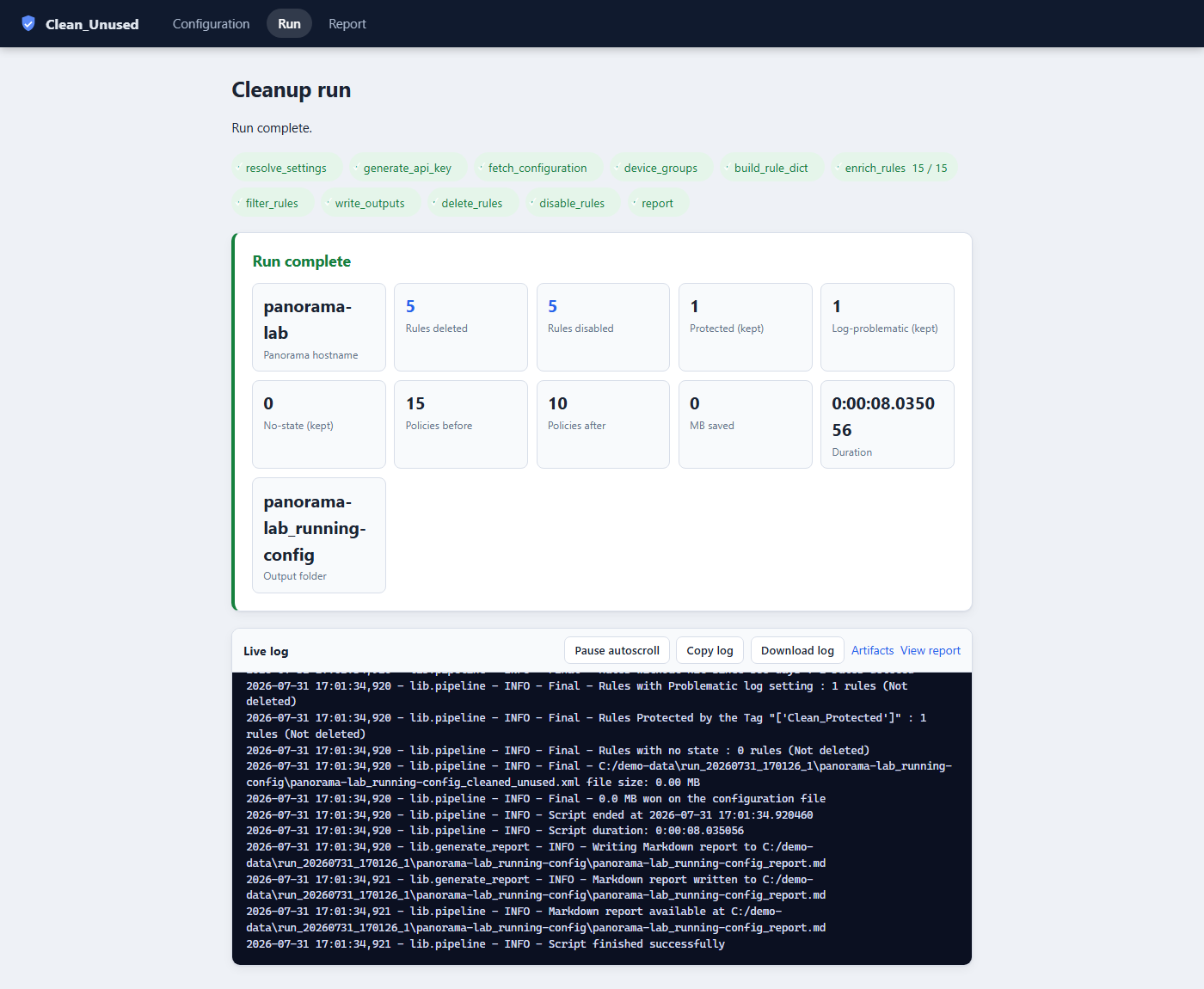Click the 'Markdown report available at' log line

536,920
